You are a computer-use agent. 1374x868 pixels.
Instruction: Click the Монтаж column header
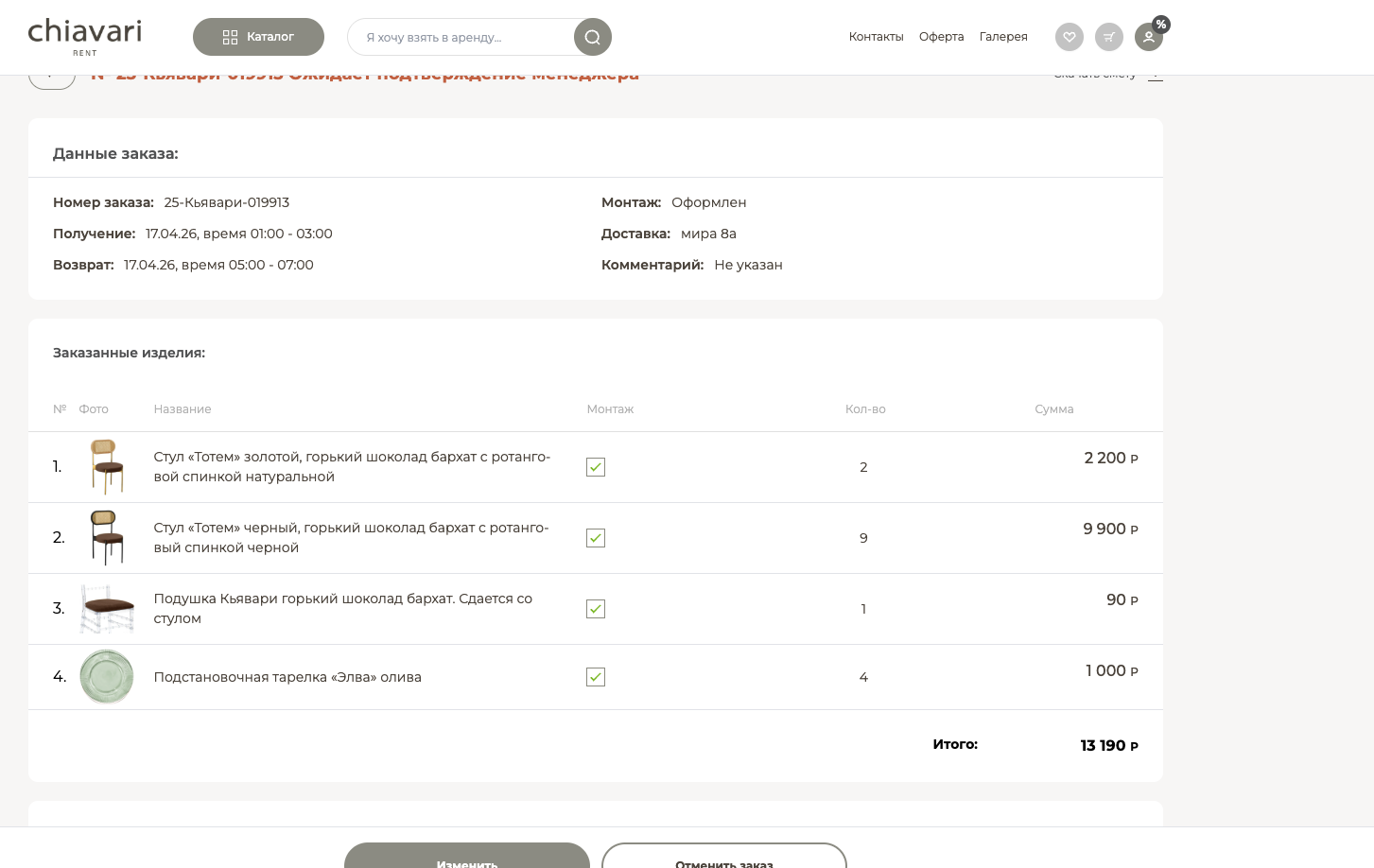pos(610,409)
